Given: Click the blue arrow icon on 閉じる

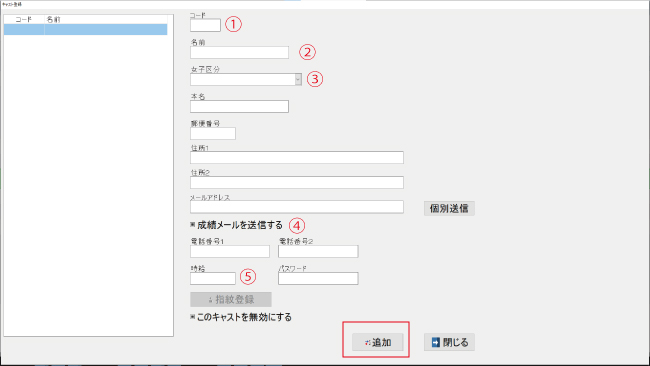Looking at the screenshot, I should 436,342.
